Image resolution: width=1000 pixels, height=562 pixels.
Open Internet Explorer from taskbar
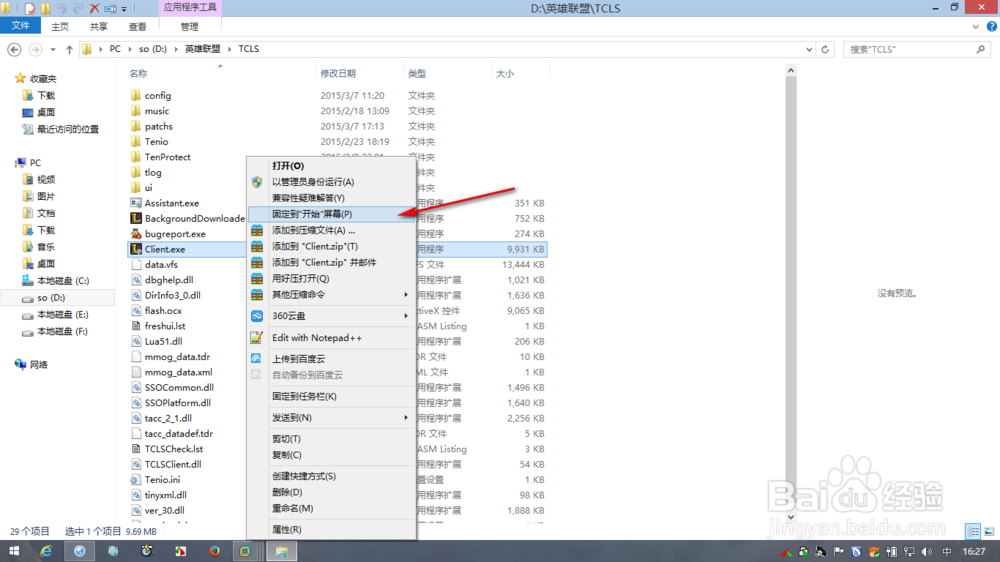[x=46, y=551]
